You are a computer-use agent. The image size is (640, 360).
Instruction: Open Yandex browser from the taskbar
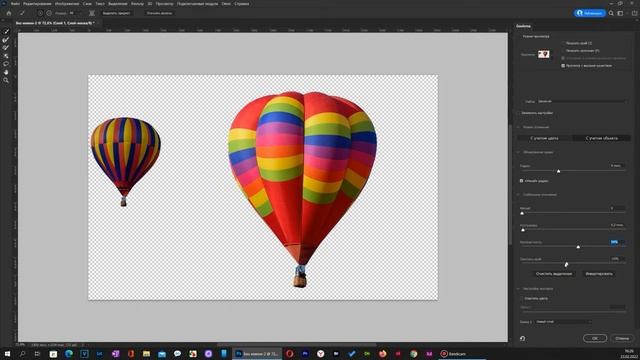(x=320, y=353)
